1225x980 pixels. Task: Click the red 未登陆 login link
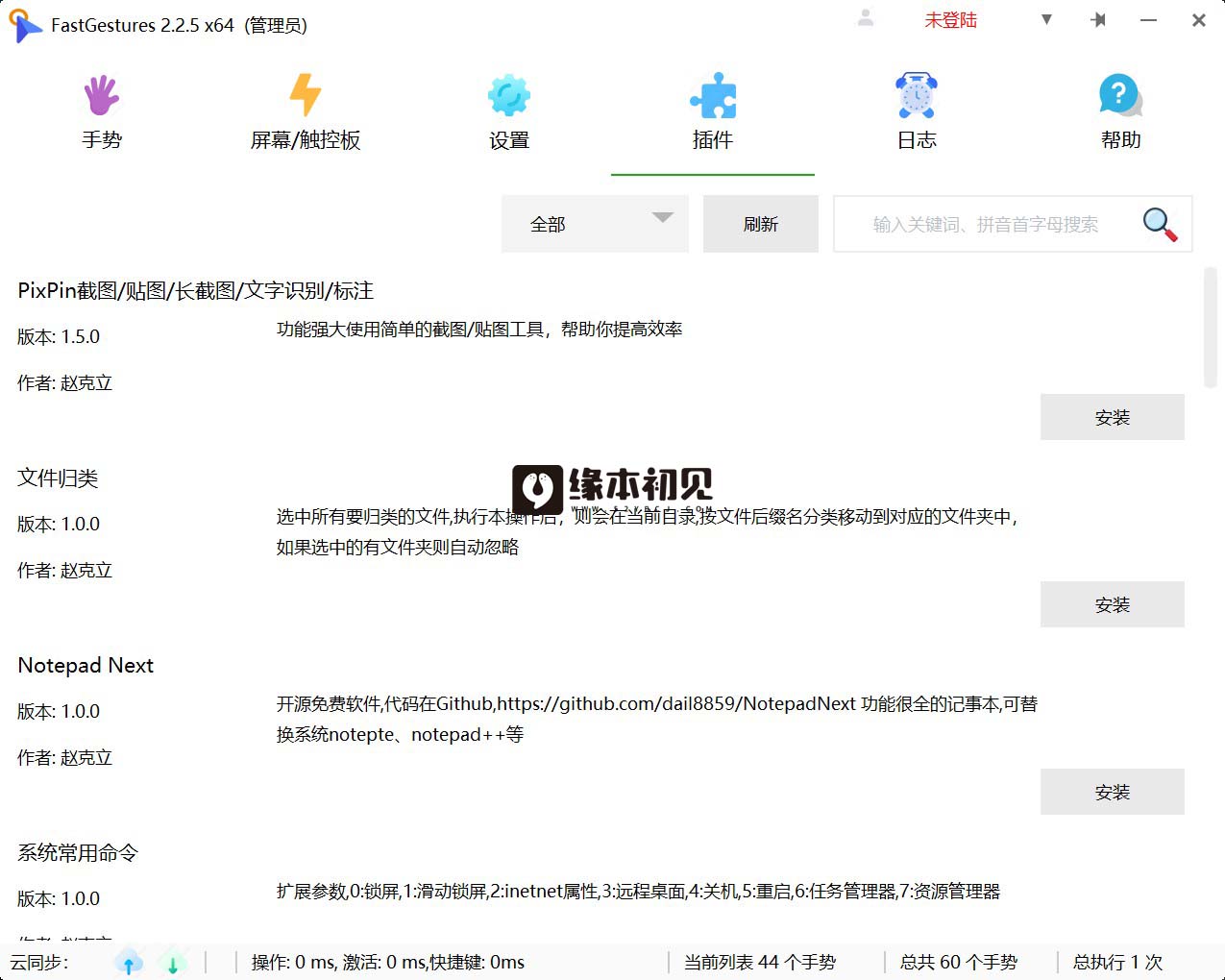point(950,20)
